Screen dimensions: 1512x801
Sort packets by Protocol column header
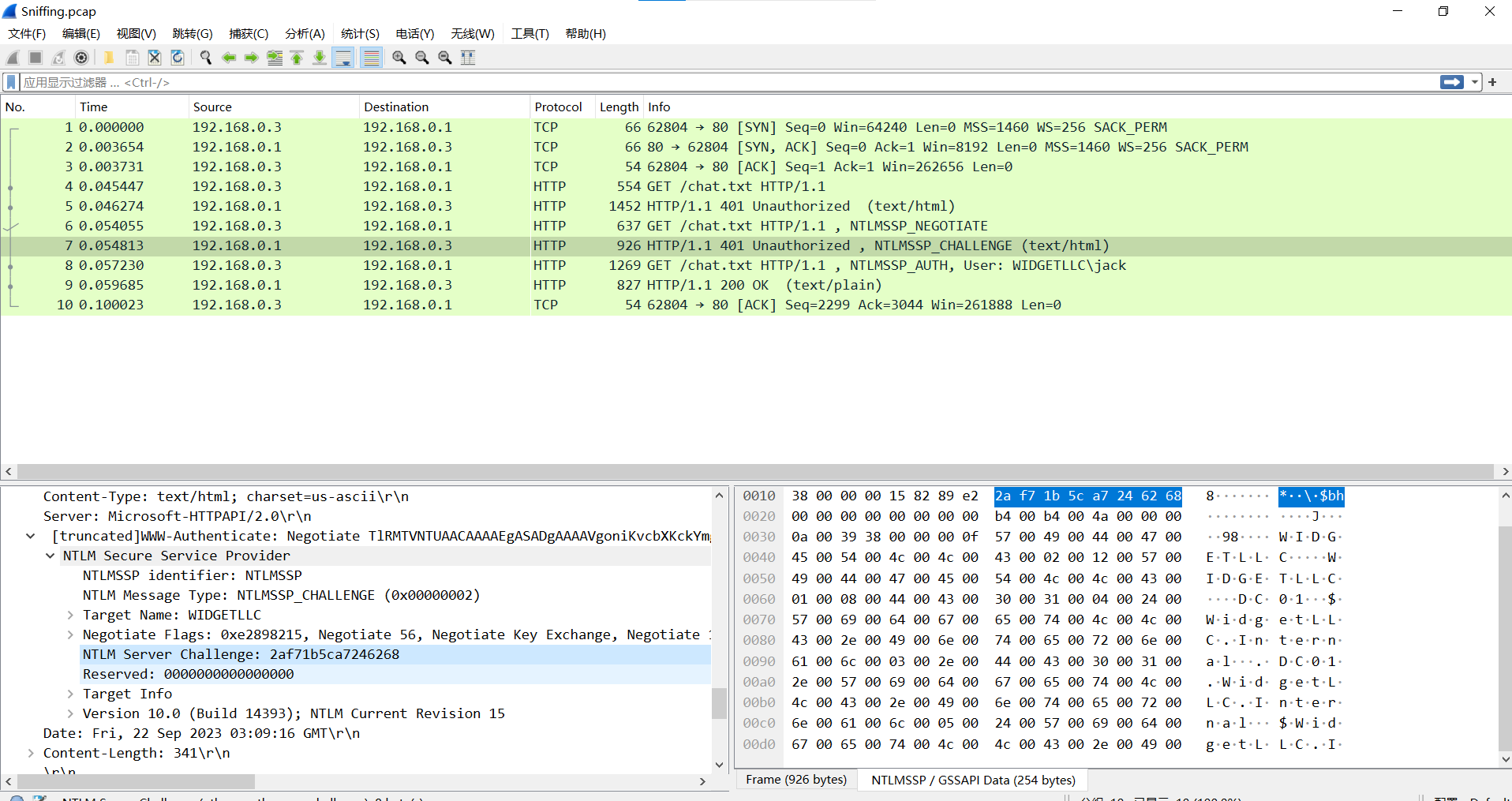[562, 107]
